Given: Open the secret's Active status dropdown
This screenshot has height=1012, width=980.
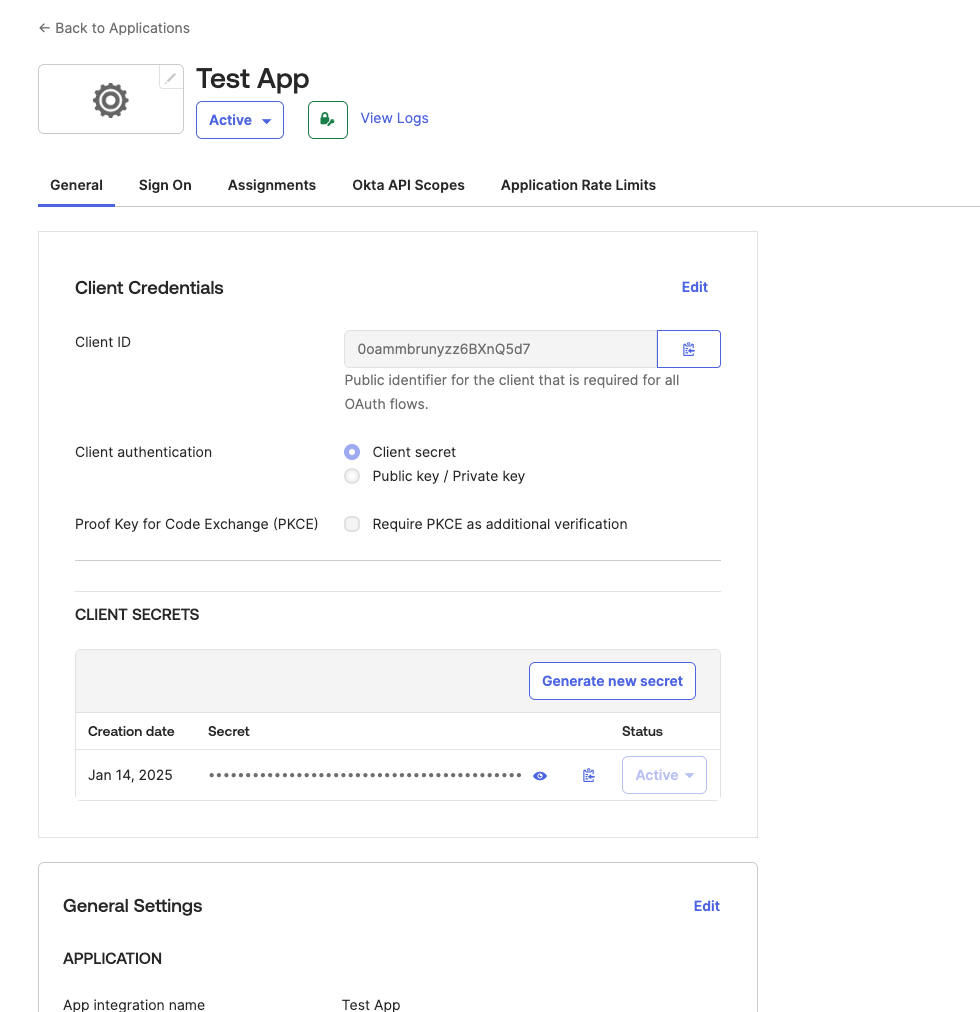Looking at the screenshot, I should [664, 775].
